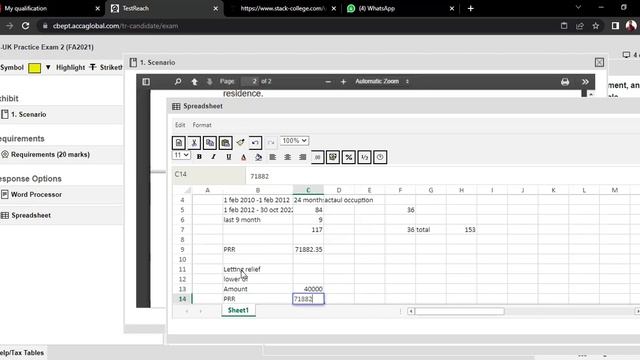Switch to the stack-college.com browser tab
Screen dimensions: 640x360
(x=283, y=8)
